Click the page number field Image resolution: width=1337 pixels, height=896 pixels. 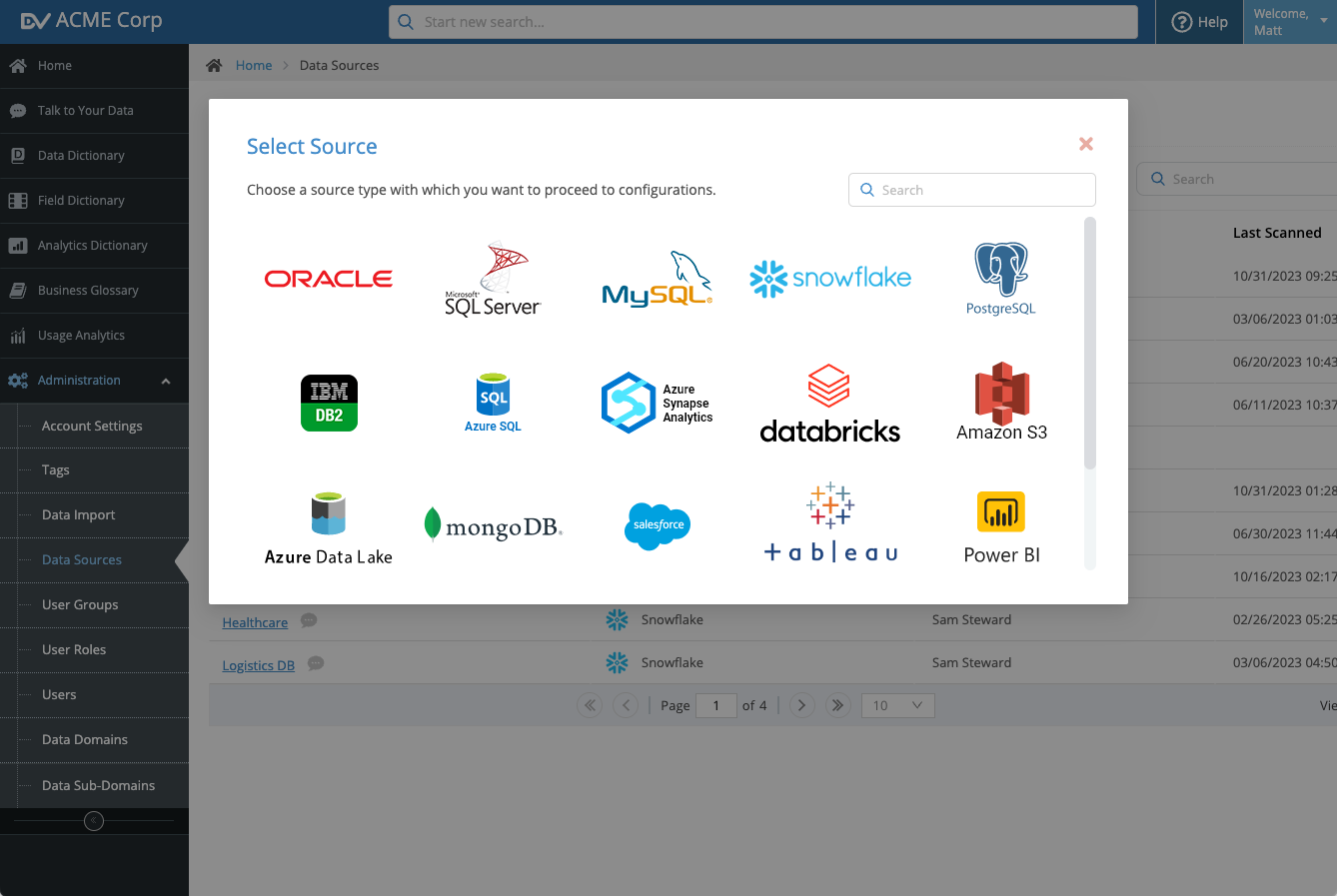pos(716,705)
